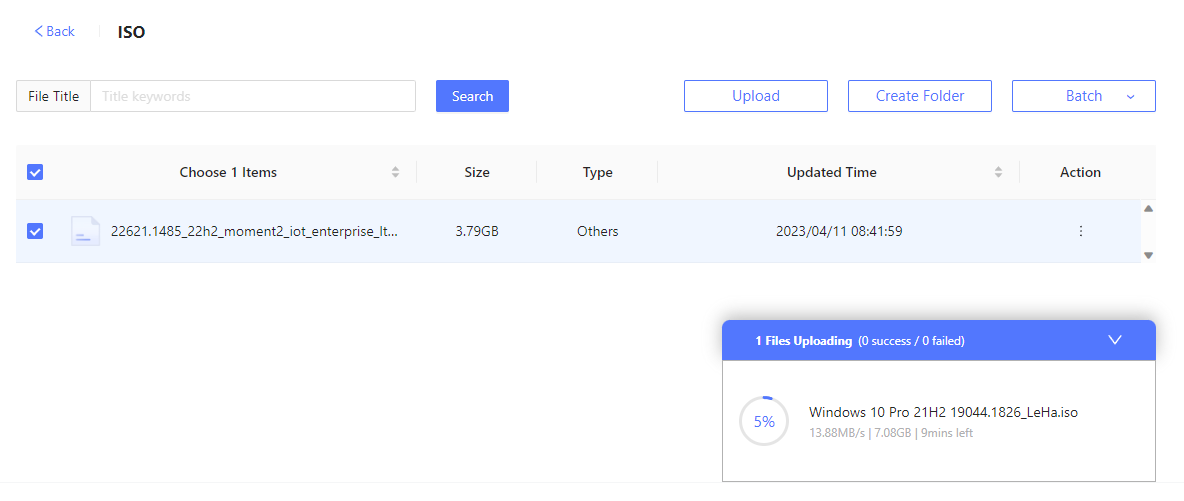Image resolution: width=1184 pixels, height=501 pixels.
Task: Click the Type column header
Action: pyautogui.click(x=597, y=172)
